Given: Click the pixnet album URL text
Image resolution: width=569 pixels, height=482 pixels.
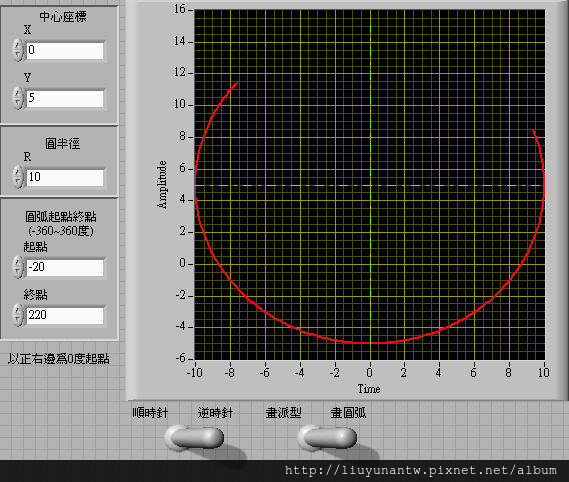Looking at the screenshot, I should pyautogui.click(x=421, y=470).
